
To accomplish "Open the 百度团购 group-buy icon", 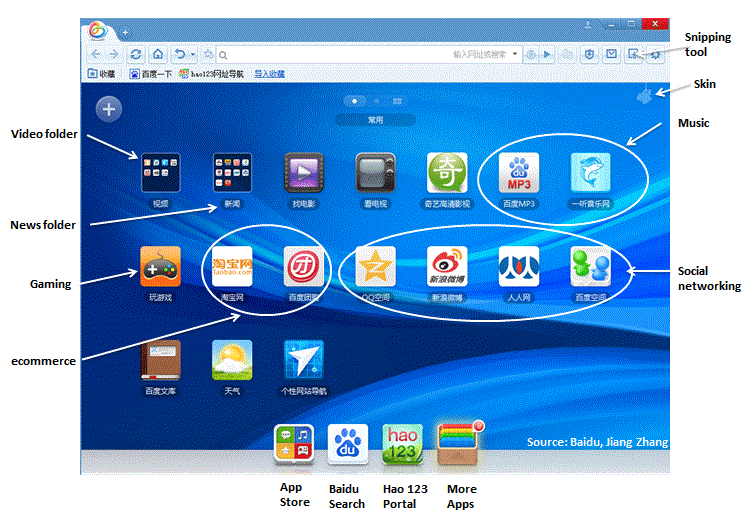I will 304,266.
